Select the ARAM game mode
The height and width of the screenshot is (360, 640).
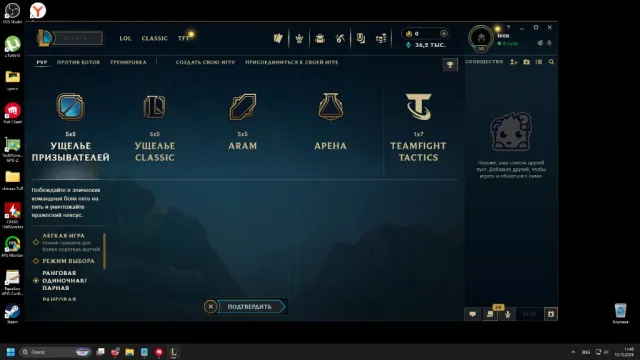(242, 122)
